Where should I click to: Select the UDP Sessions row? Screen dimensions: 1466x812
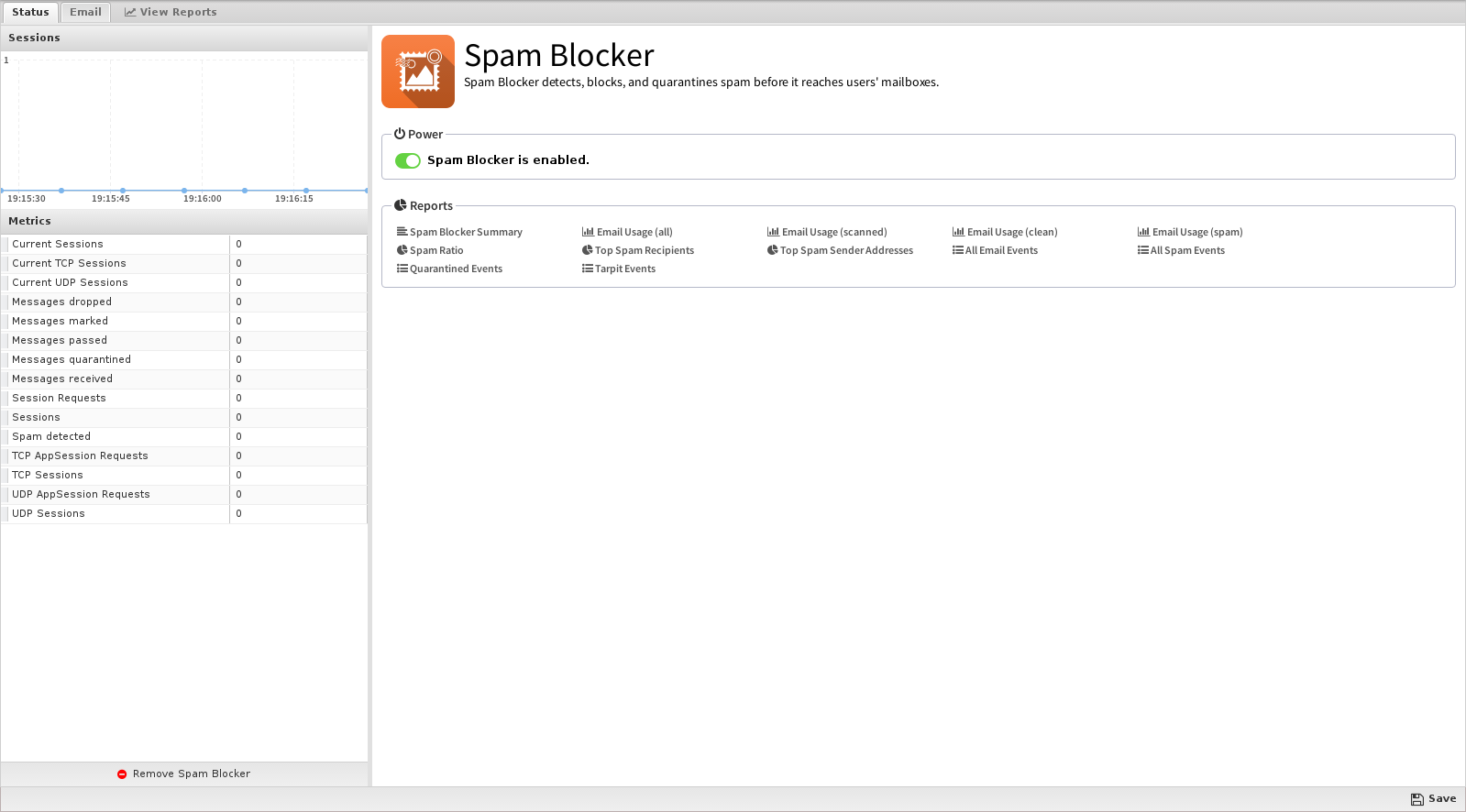click(x=184, y=513)
